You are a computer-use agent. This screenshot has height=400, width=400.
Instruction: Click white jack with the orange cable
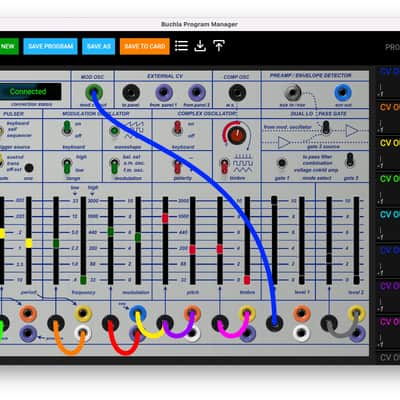[x=83, y=333]
